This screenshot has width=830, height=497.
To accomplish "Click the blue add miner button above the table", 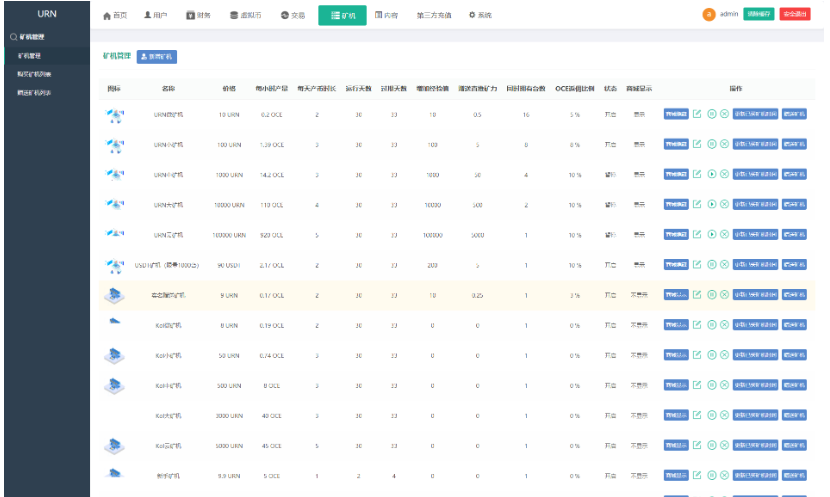I will (157, 57).
